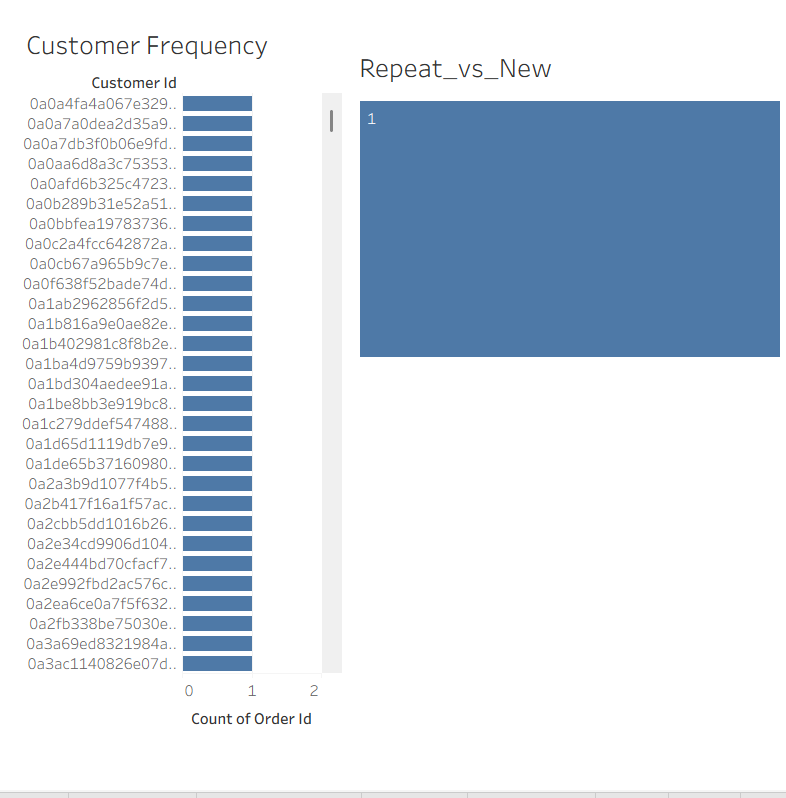Select customer label 0a0a4fa4a067e329..
This screenshot has width=786, height=798.
click(x=103, y=104)
